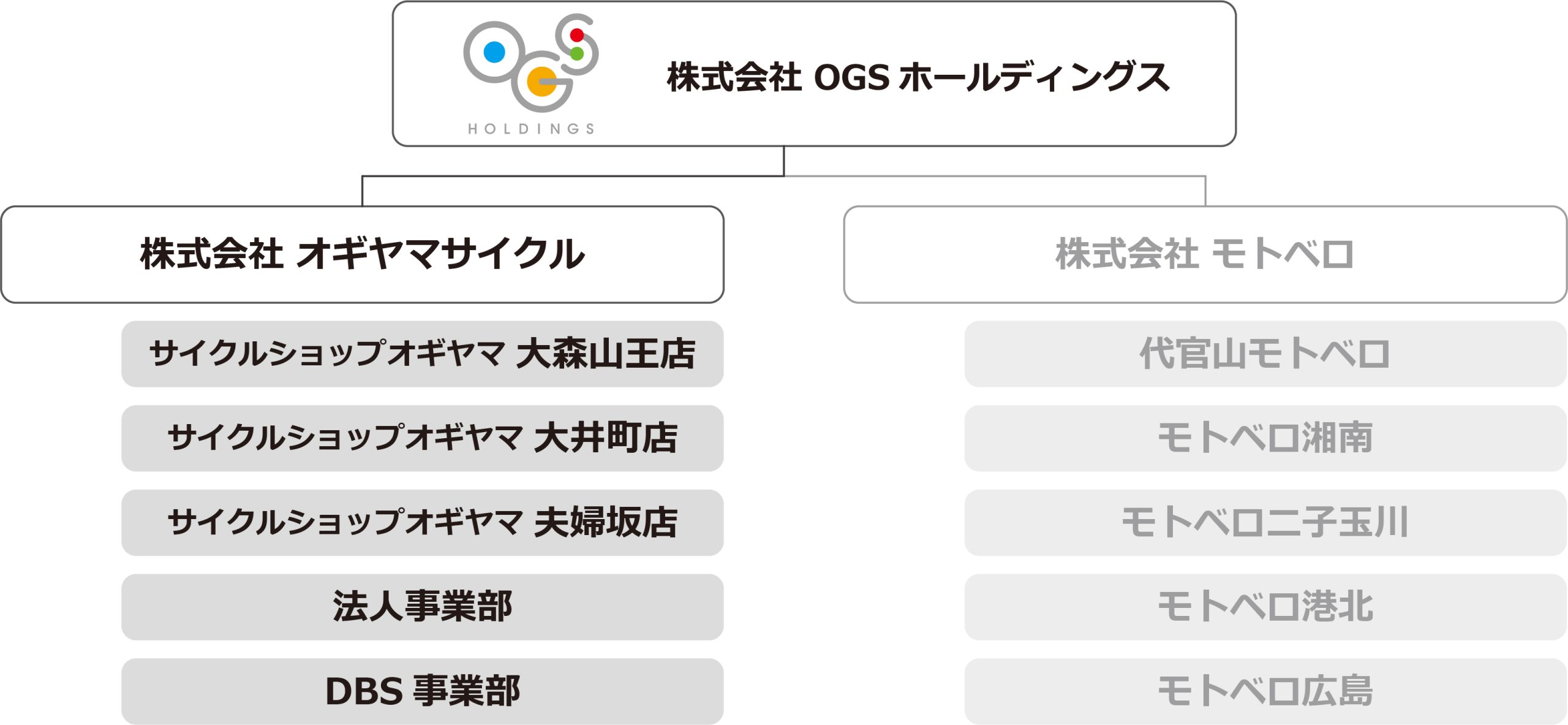
Task: Select モトベロ二子玉川
Action: pos(1265,523)
